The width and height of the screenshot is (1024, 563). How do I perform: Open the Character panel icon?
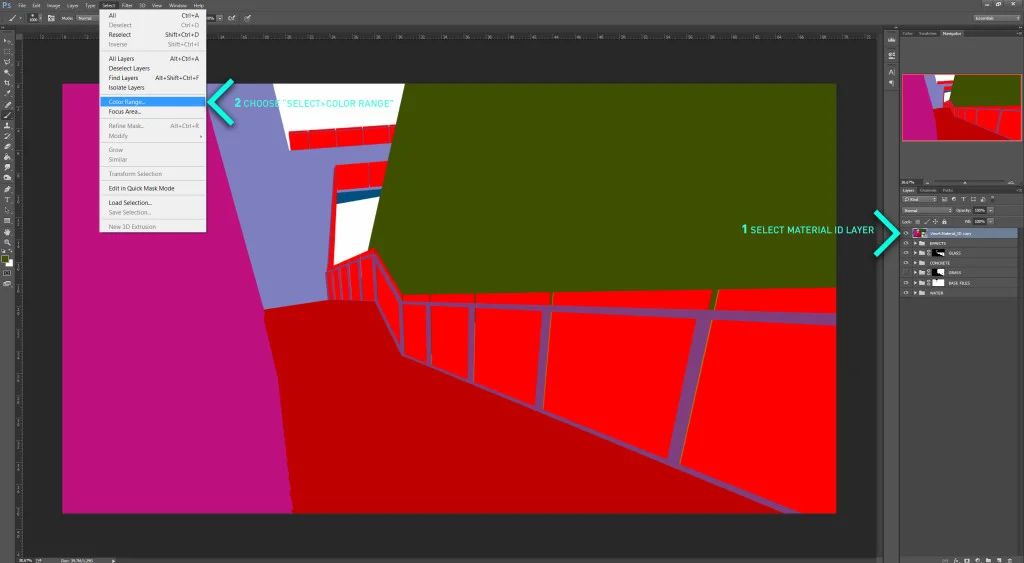pos(891,72)
